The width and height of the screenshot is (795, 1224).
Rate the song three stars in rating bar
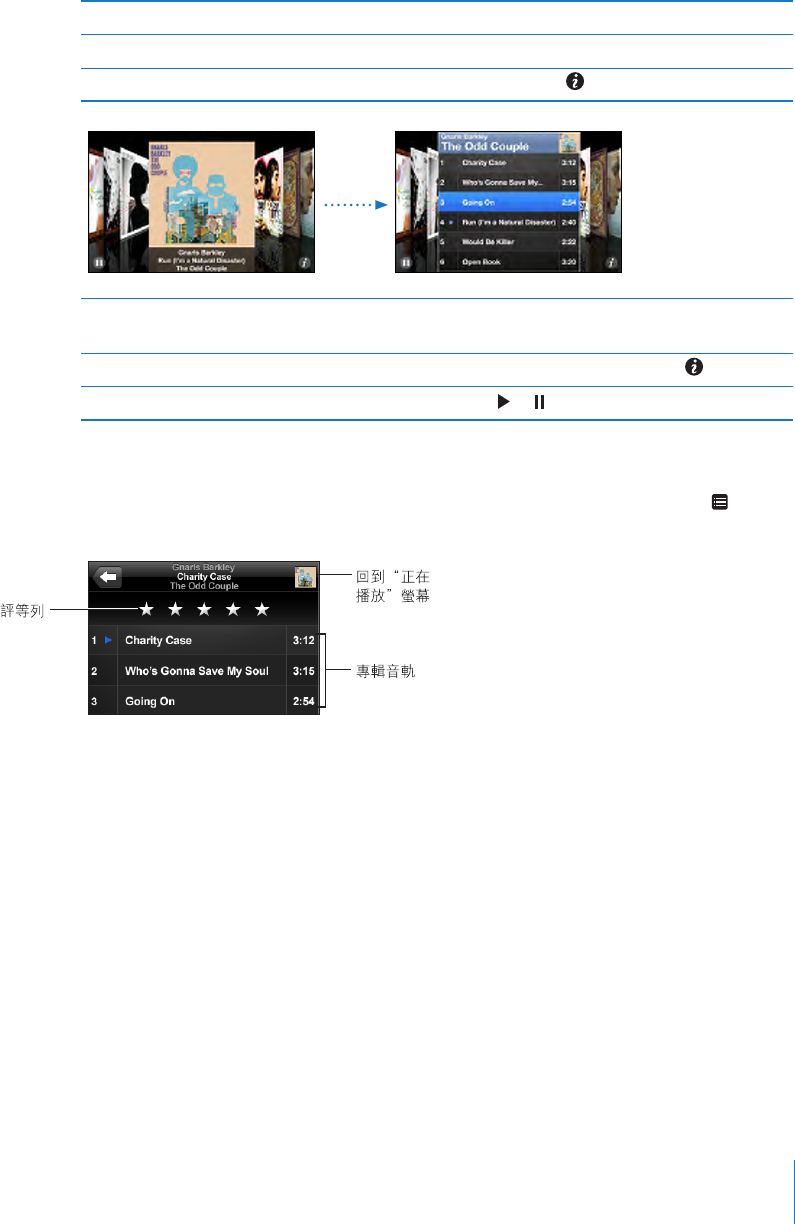click(x=204, y=608)
